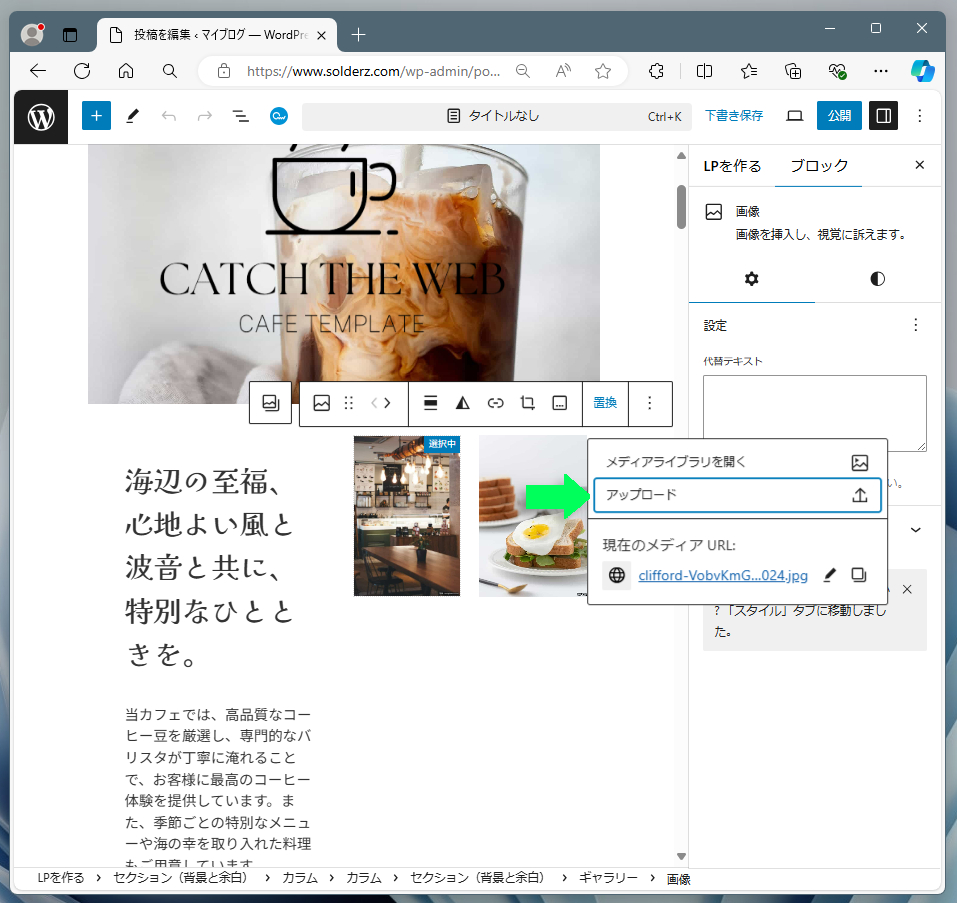Viewport: 957px width, 903px height.
Task: Dismiss the スタイル tab notice
Action: [907, 589]
